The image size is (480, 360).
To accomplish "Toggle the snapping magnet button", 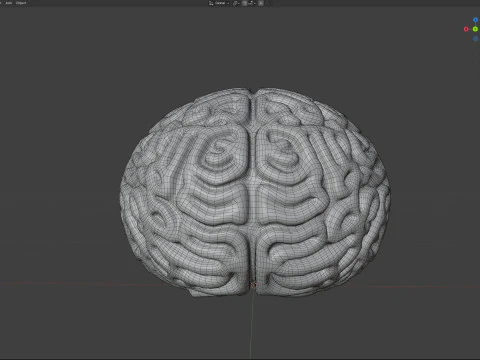I will [x=244, y=3].
